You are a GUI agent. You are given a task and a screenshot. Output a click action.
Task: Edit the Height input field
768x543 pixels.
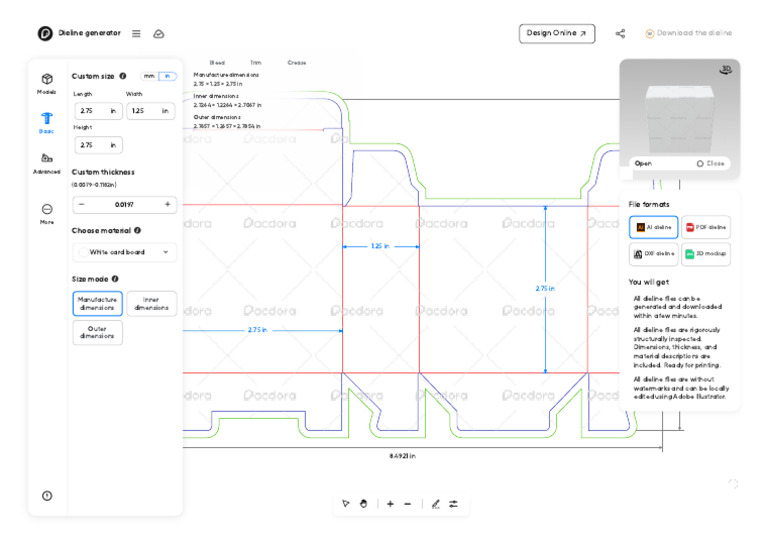pyautogui.click(x=98, y=145)
